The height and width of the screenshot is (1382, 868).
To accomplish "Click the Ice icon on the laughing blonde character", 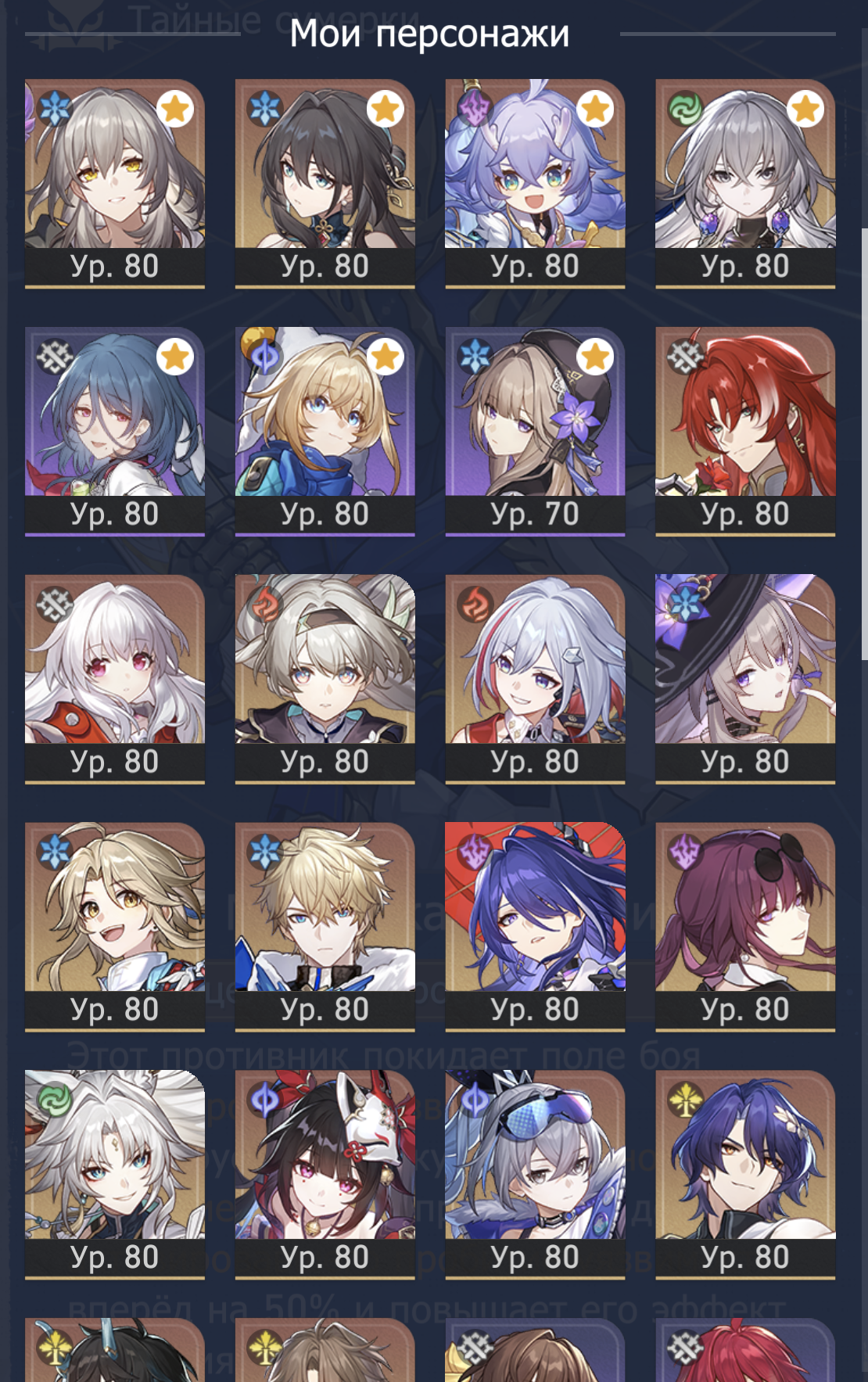I will click(x=55, y=853).
